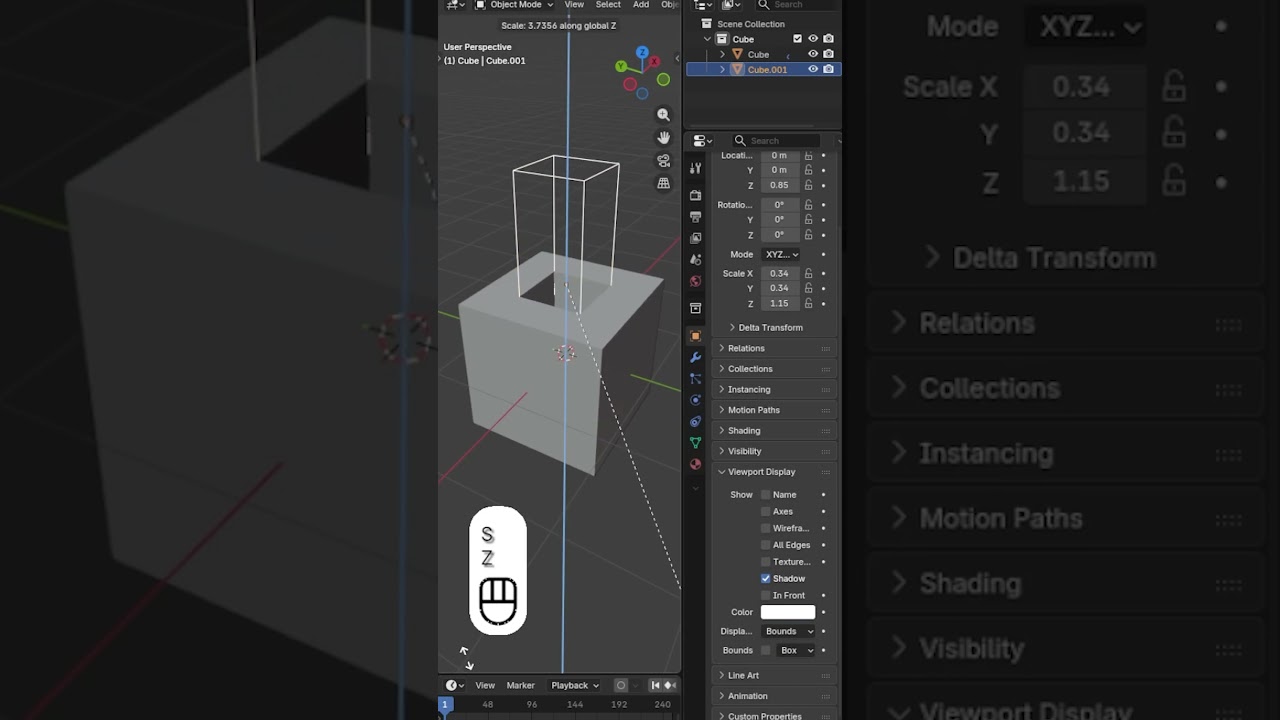1280x720 pixels.
Task: Open the viewport View menu
Action: (x=574, y=5)
